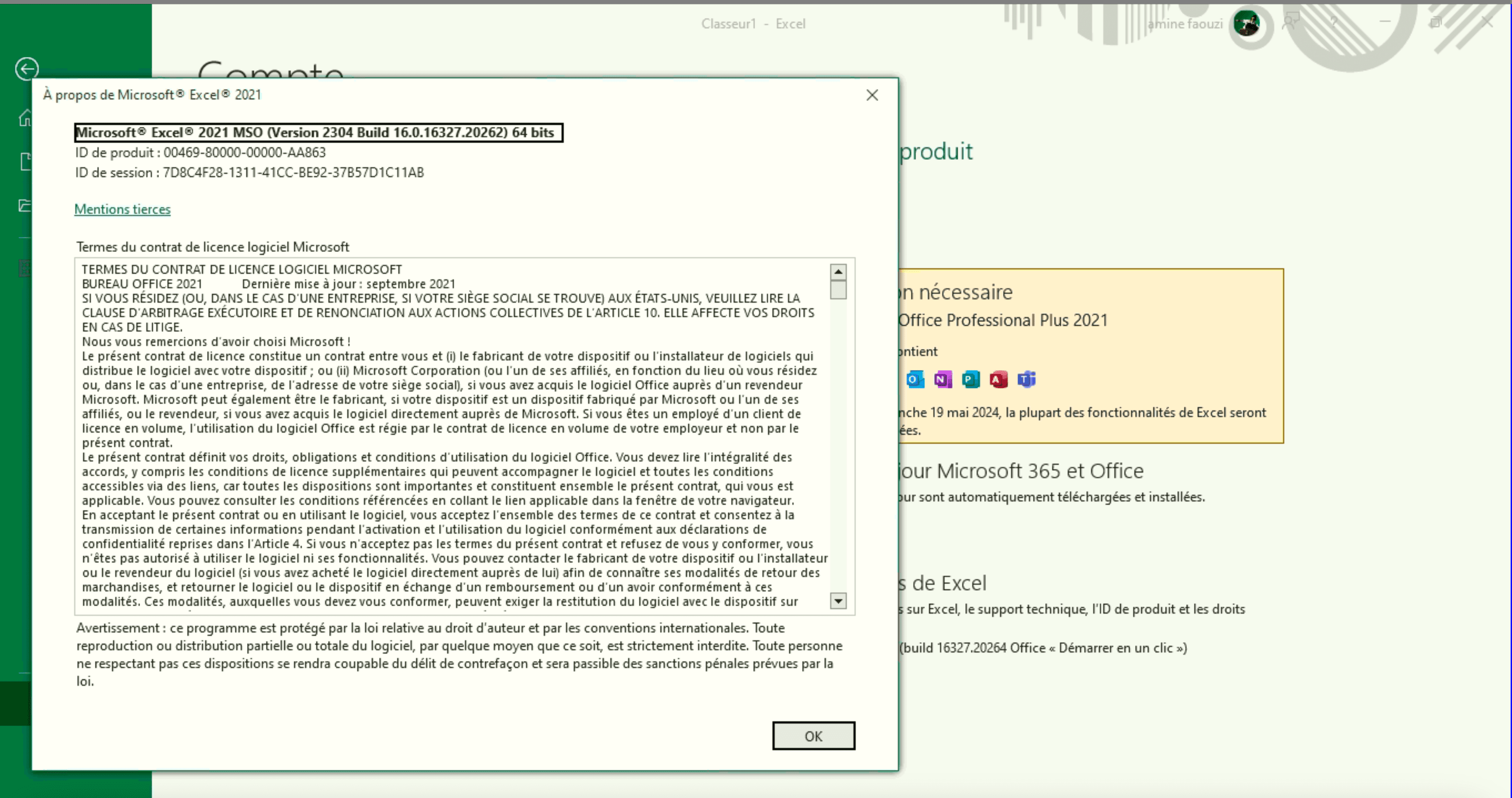Click the ID de session line
Screen dimensions: 1512x798
tap(250, 173)
